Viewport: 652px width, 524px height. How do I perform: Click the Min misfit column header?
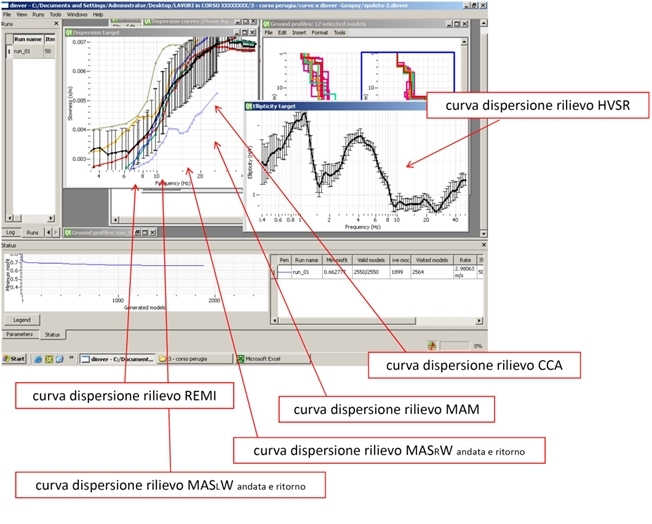[x=337, y=260]
